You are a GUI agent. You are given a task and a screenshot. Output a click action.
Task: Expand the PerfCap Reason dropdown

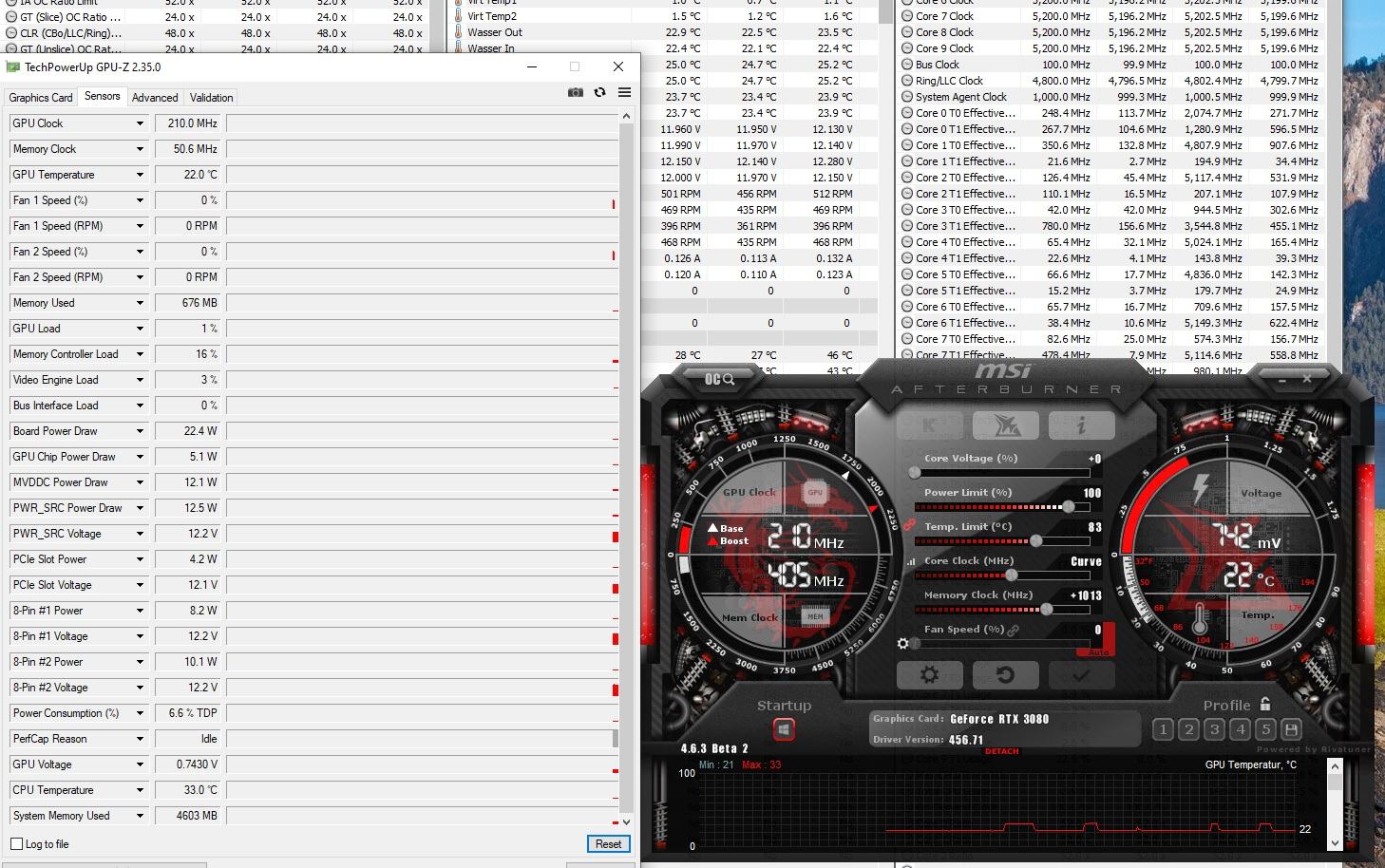pos(140,739)
